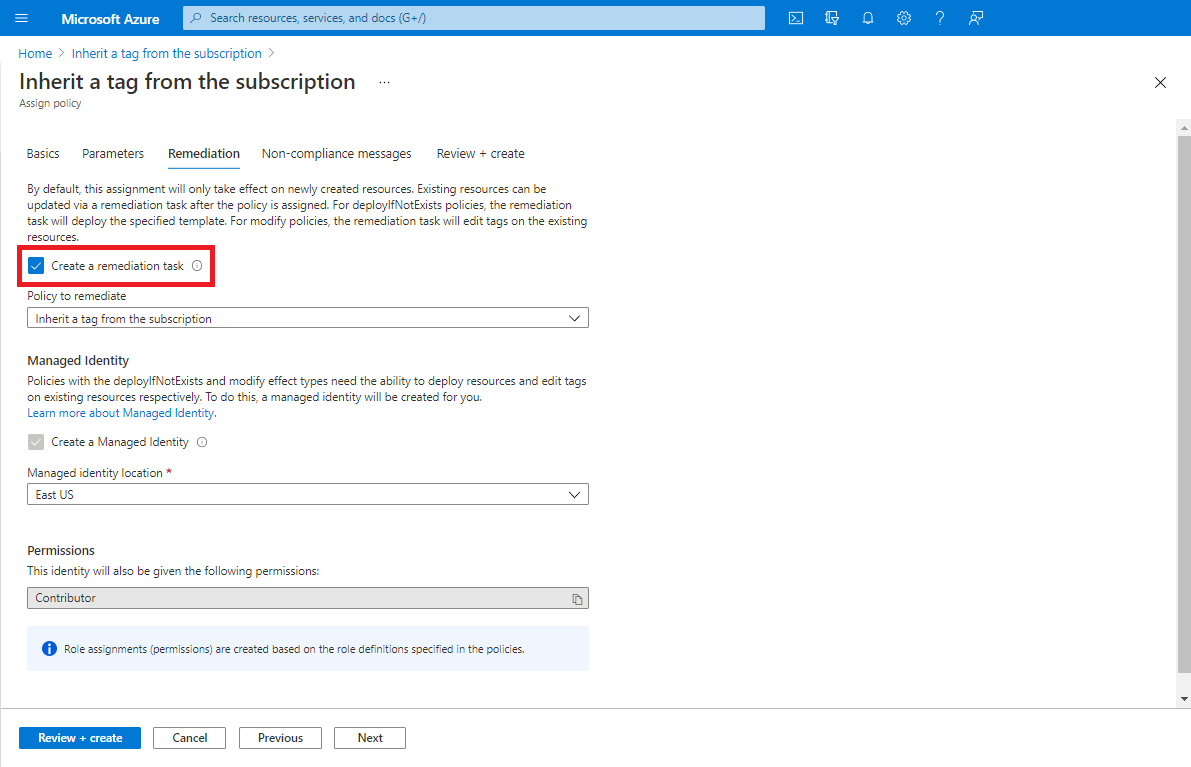Follow Learn more about Managed Identity link

click(120, 413)
